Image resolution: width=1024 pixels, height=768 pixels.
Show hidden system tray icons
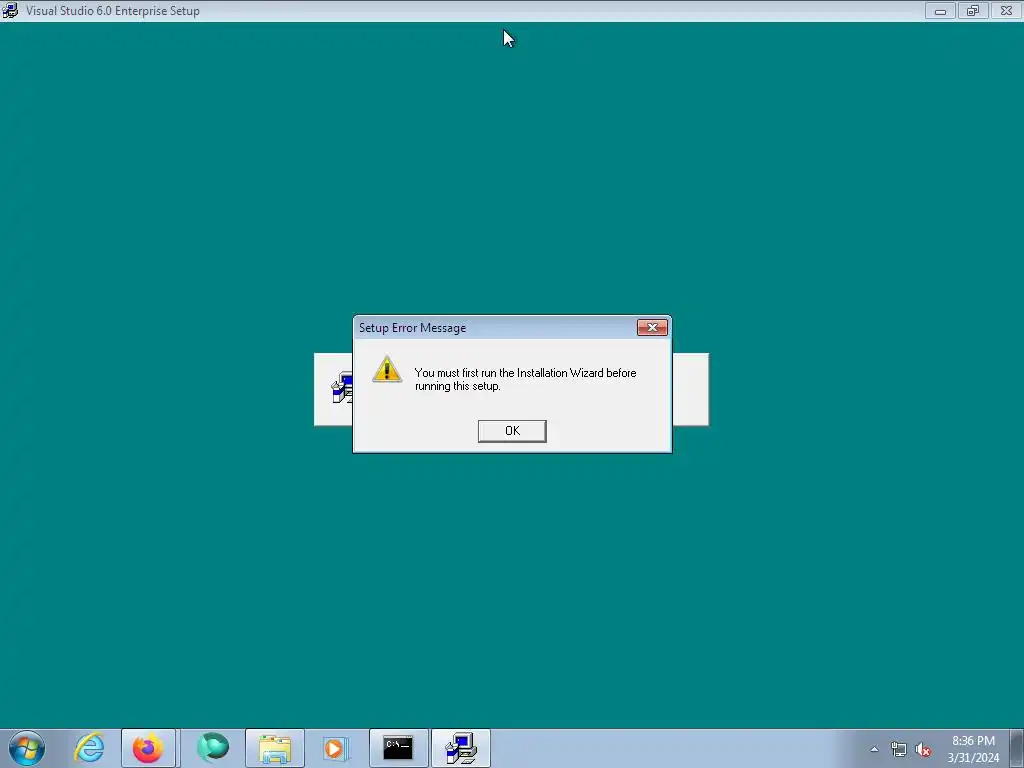tap(874, 750)
